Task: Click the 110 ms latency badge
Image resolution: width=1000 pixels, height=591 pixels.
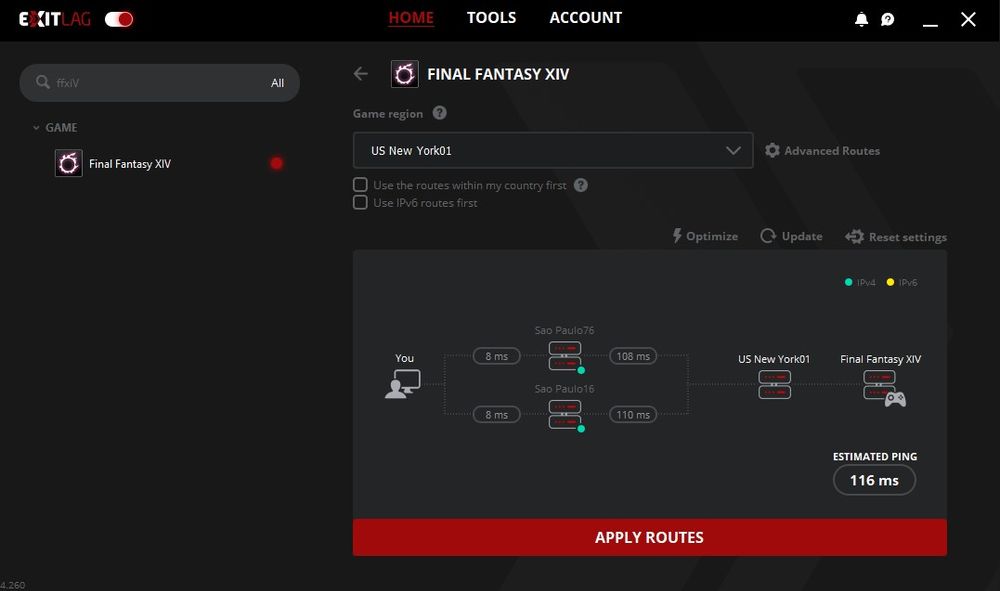Action: pos(633,414)
